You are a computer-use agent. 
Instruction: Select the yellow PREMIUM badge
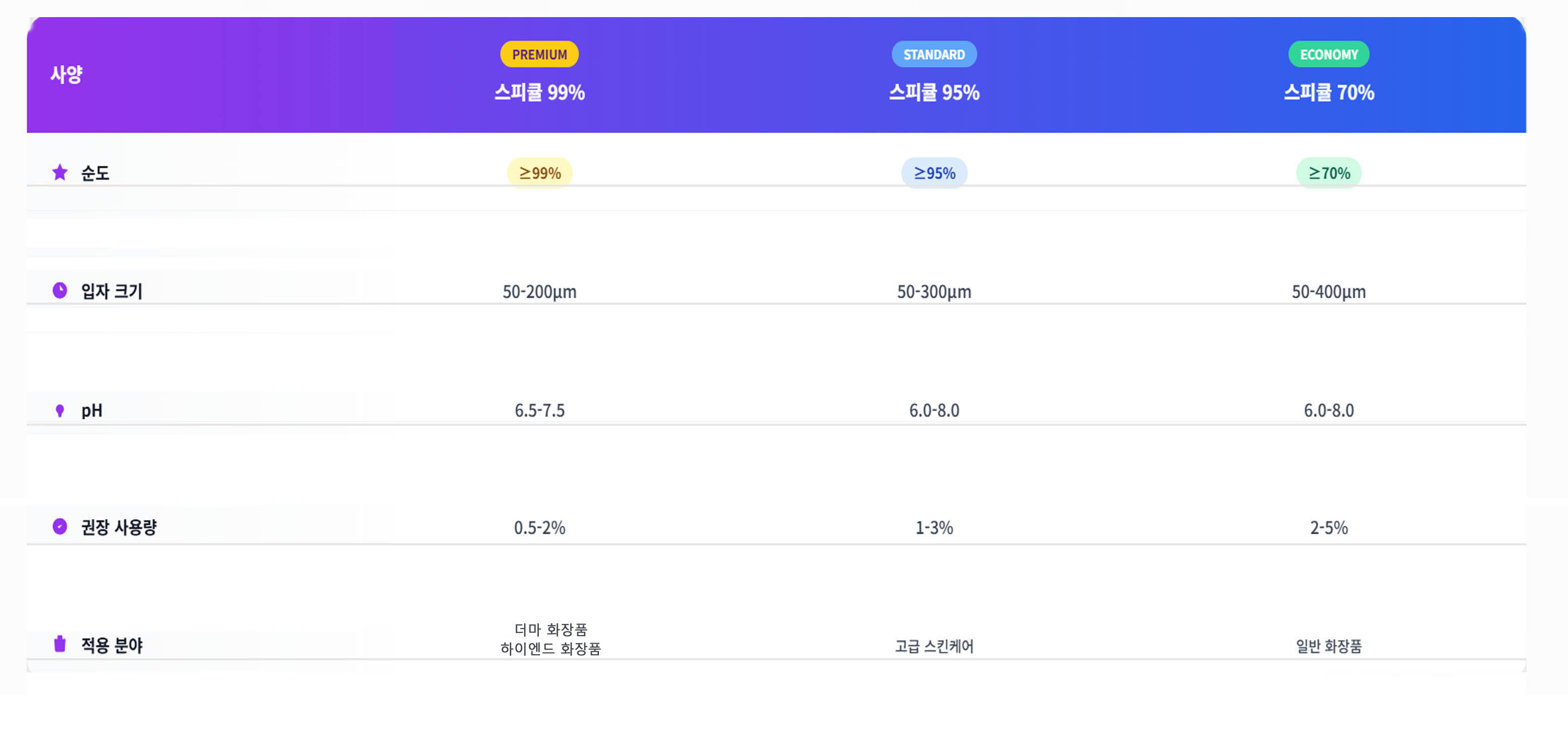(x=539, y=54)
